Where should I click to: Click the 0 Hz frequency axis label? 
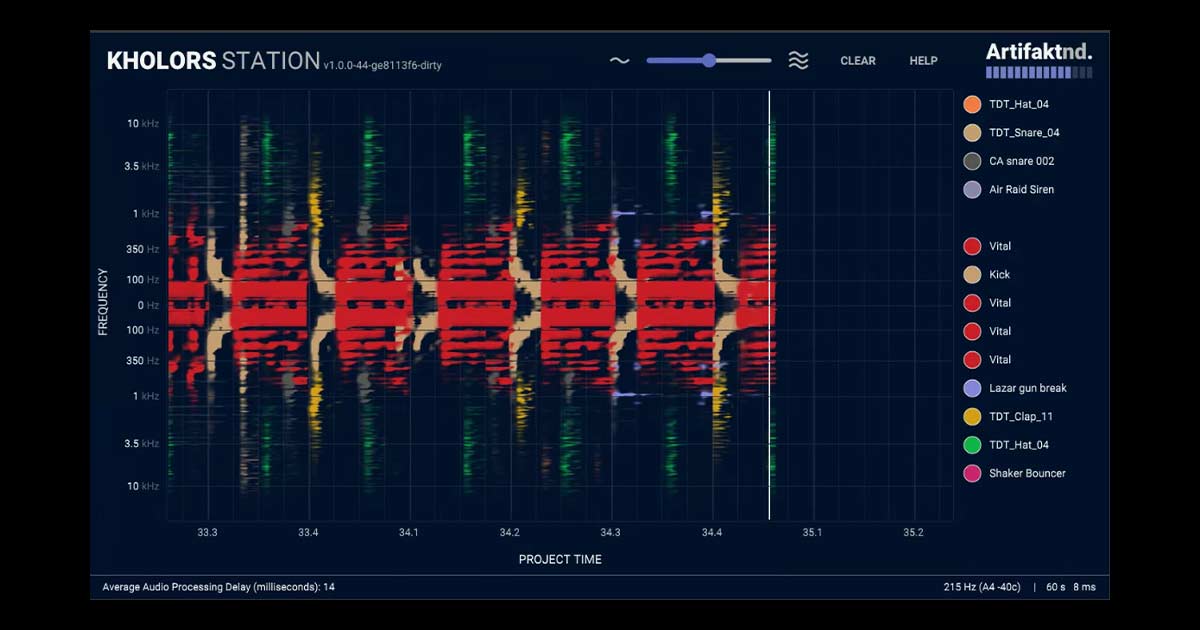(x=147, y=305)
